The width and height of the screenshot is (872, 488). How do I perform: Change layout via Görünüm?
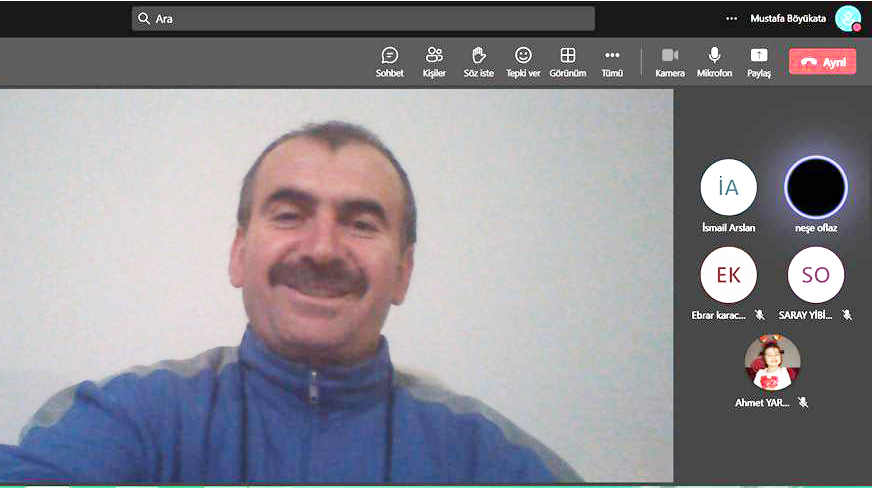(568, 62)
